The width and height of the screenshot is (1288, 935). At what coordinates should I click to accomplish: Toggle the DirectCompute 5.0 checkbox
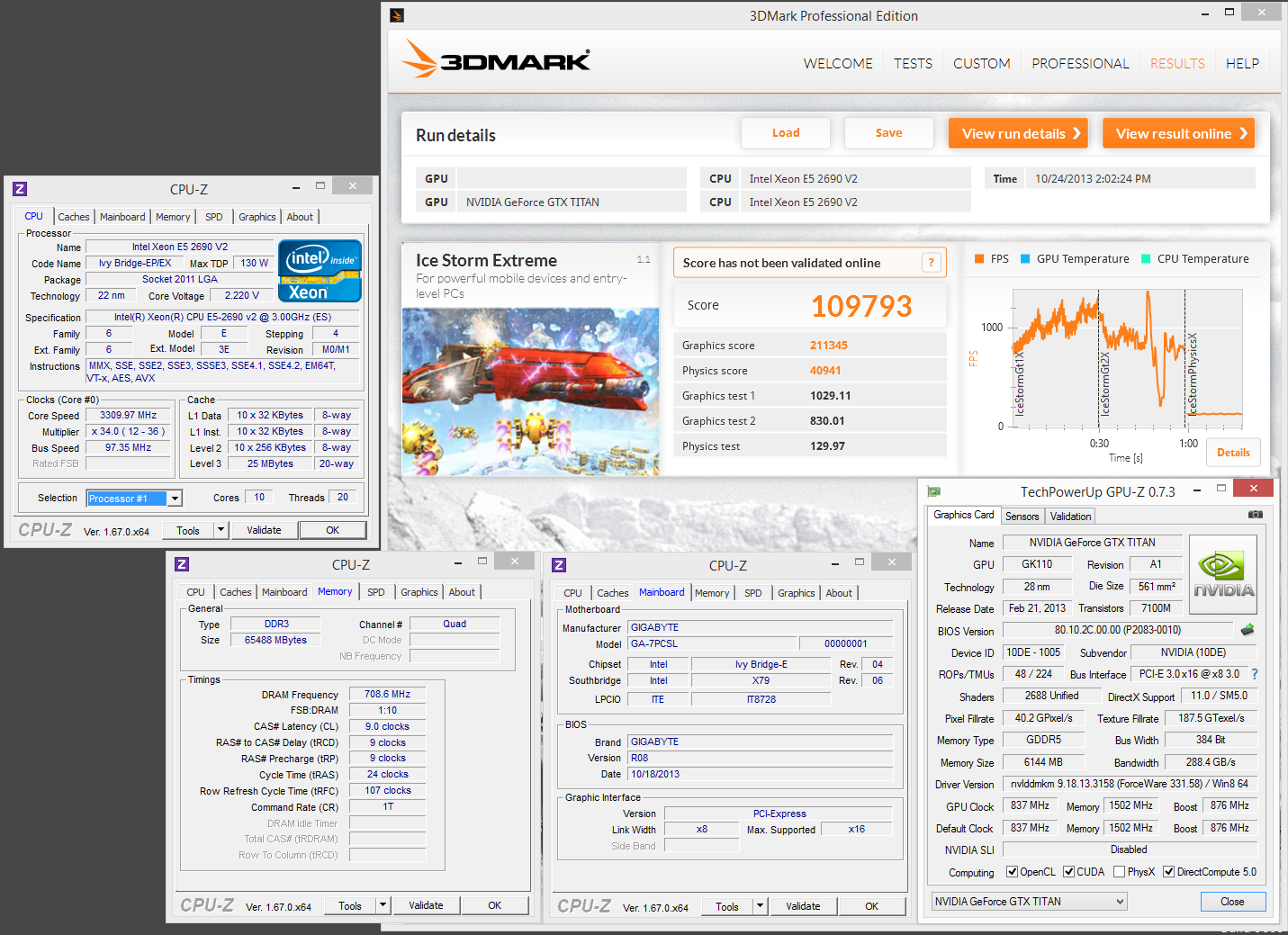1168,872
